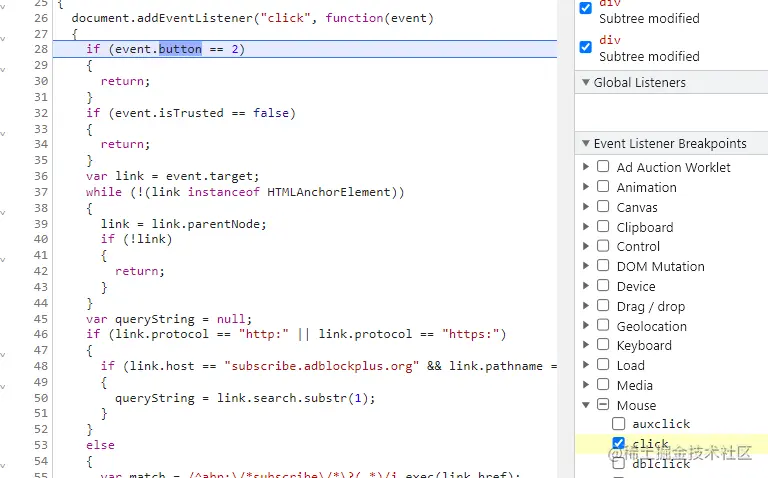Enable the Control events checkbox
The height and width of the screenshot is (478, 768).
[603, 246]
